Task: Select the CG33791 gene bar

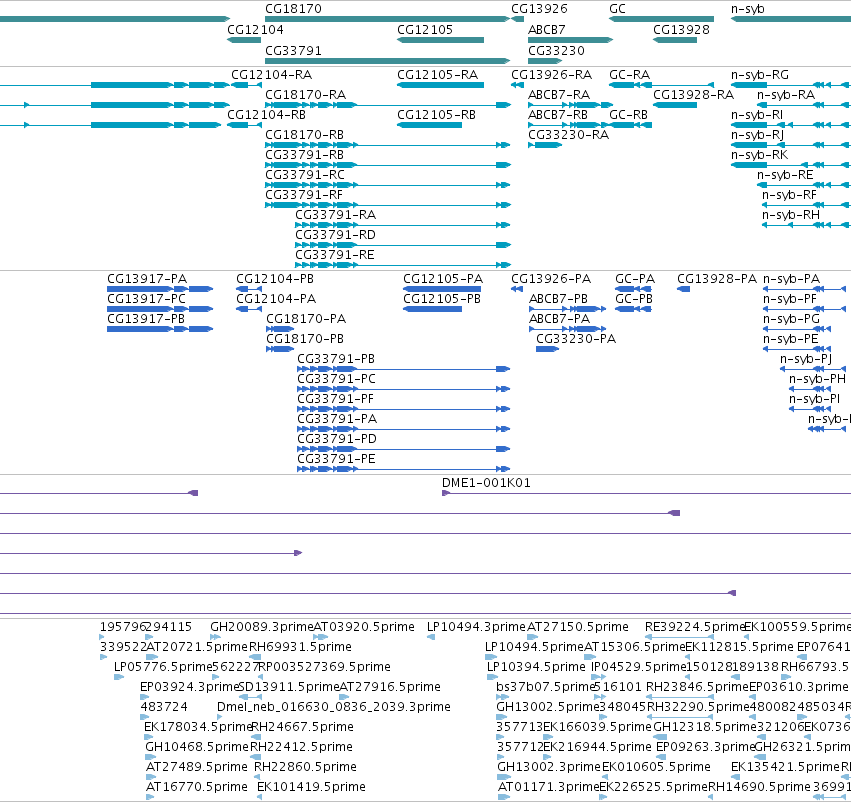Action: click(x=388, y=61)
